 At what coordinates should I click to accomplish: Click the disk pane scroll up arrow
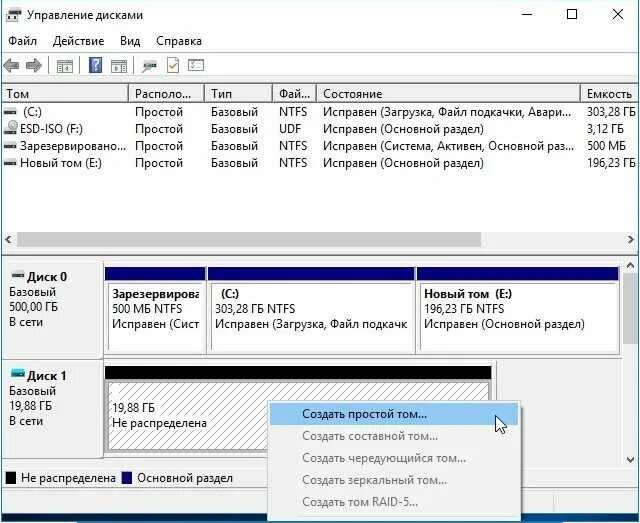630,266
